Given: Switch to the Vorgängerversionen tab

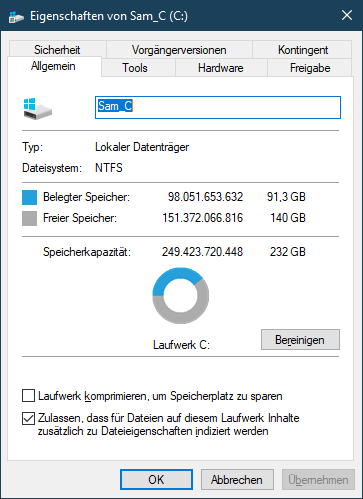Looking at the screenshot, I should click(179, 49).
